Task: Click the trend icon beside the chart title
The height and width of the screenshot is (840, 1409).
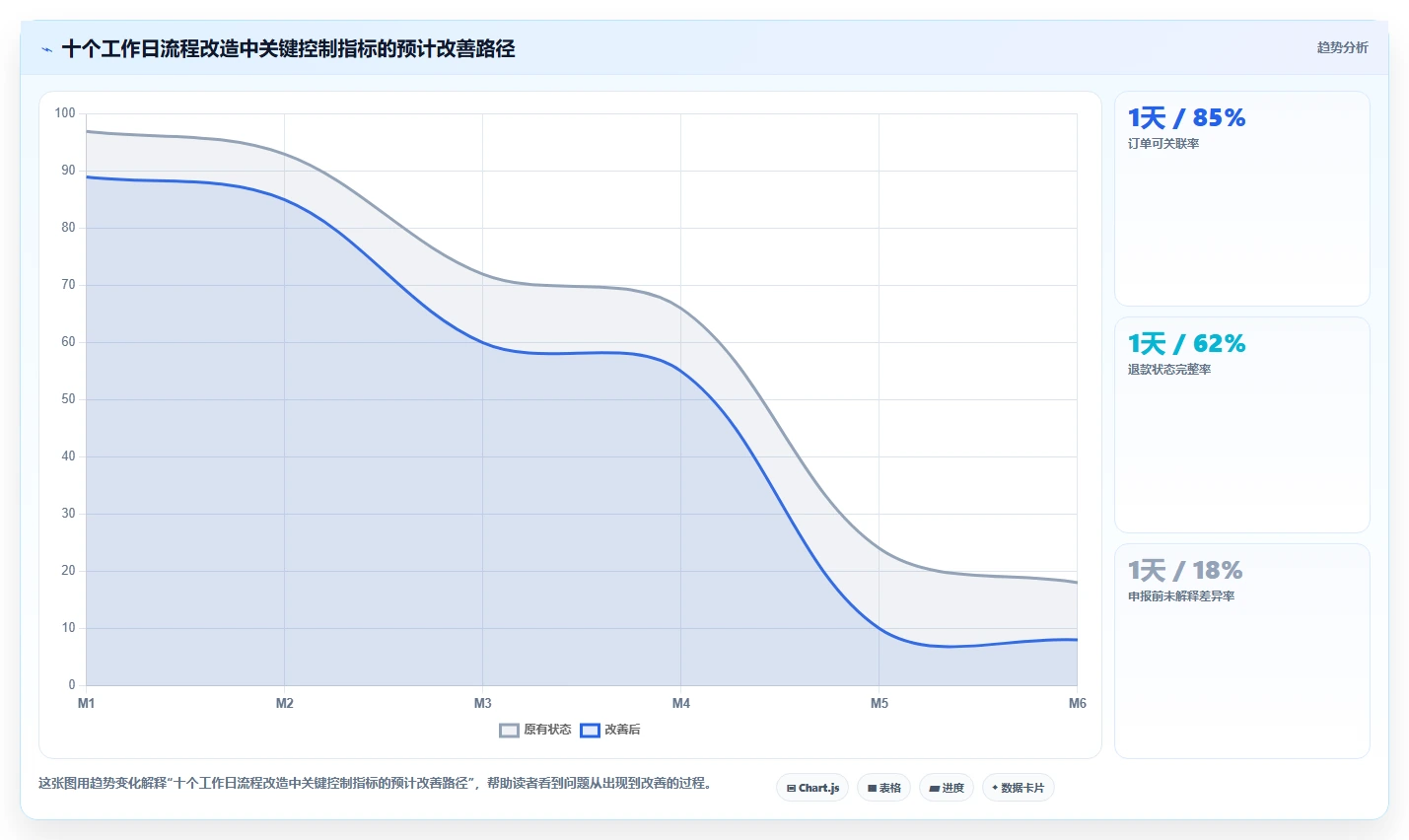Action: [x=46, y=49]
